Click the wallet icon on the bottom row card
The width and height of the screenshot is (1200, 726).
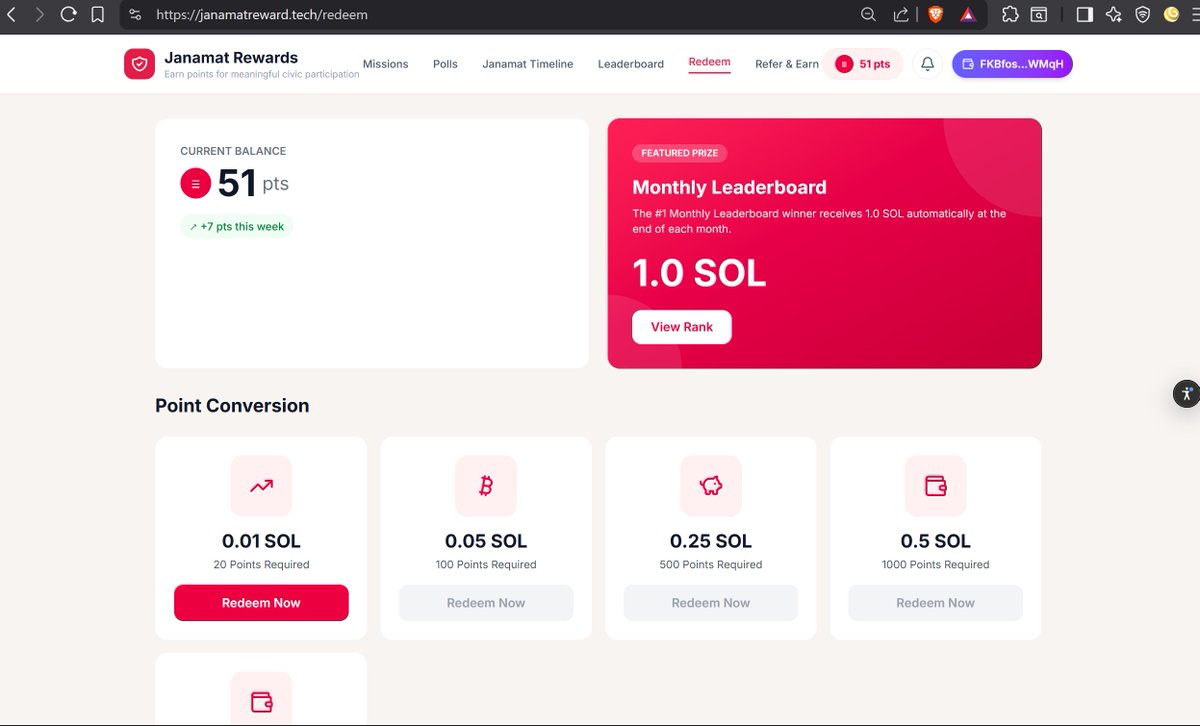[x=261, y=701]
